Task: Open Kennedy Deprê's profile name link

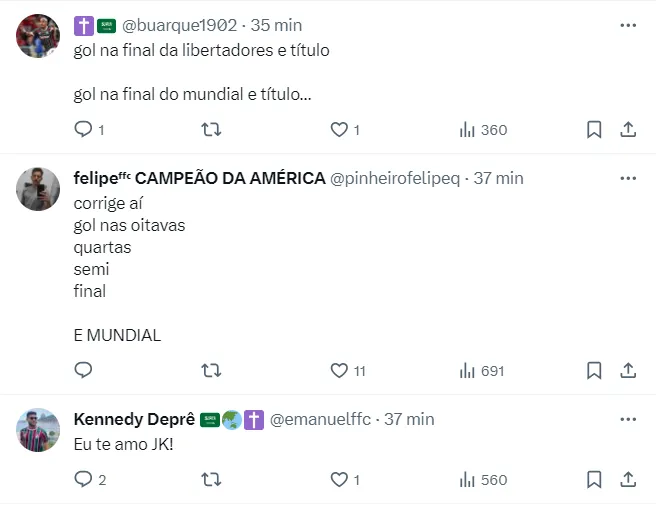Action: [134, 419]
